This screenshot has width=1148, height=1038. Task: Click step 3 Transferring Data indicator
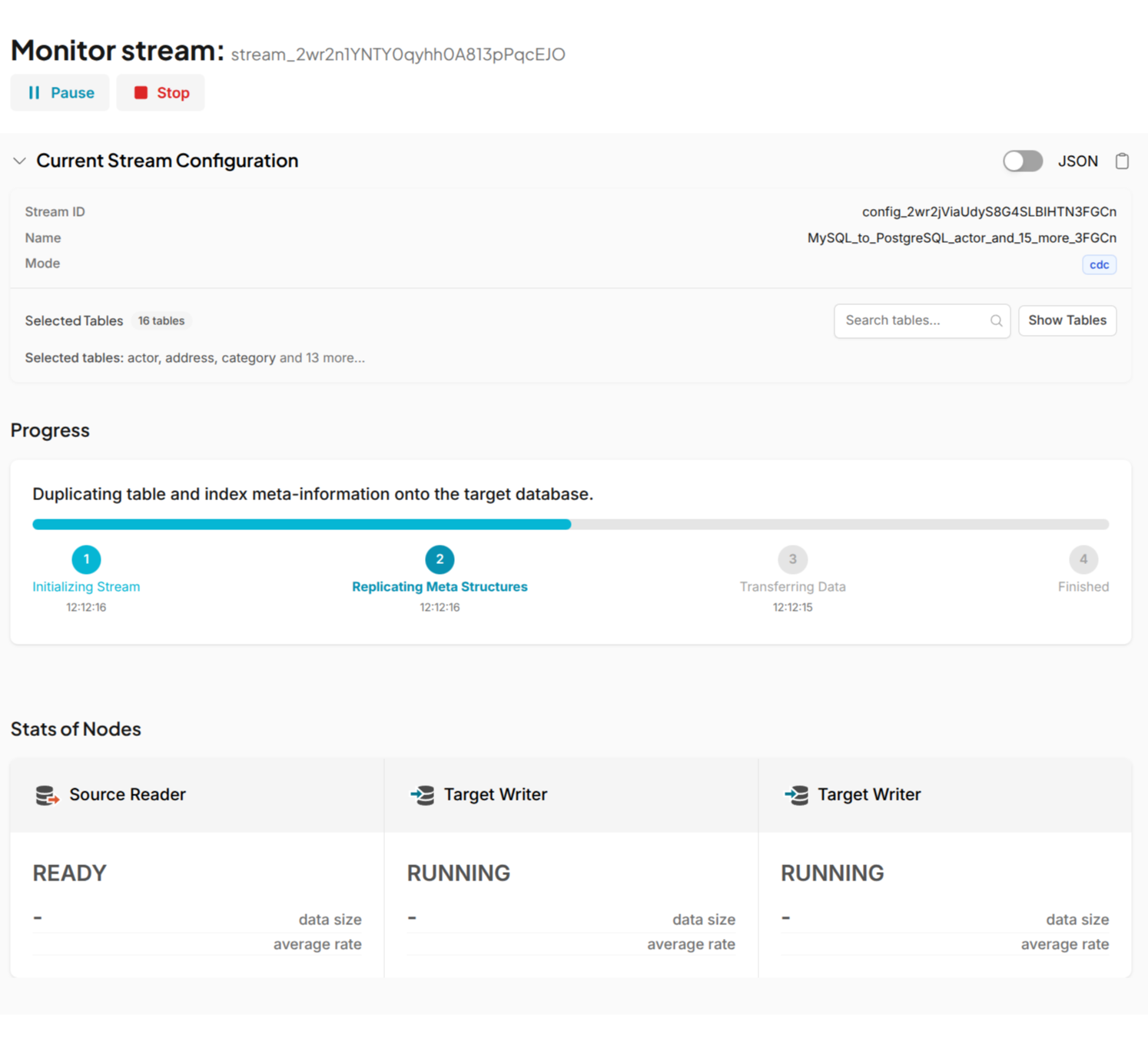point(792,559)
